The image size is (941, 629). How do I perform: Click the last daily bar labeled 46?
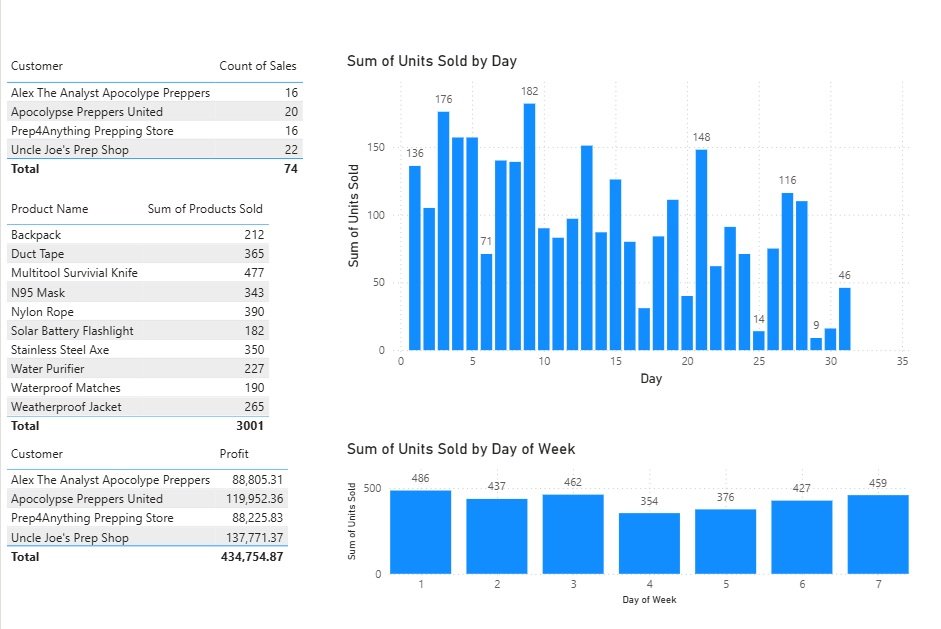coord(845,319)
